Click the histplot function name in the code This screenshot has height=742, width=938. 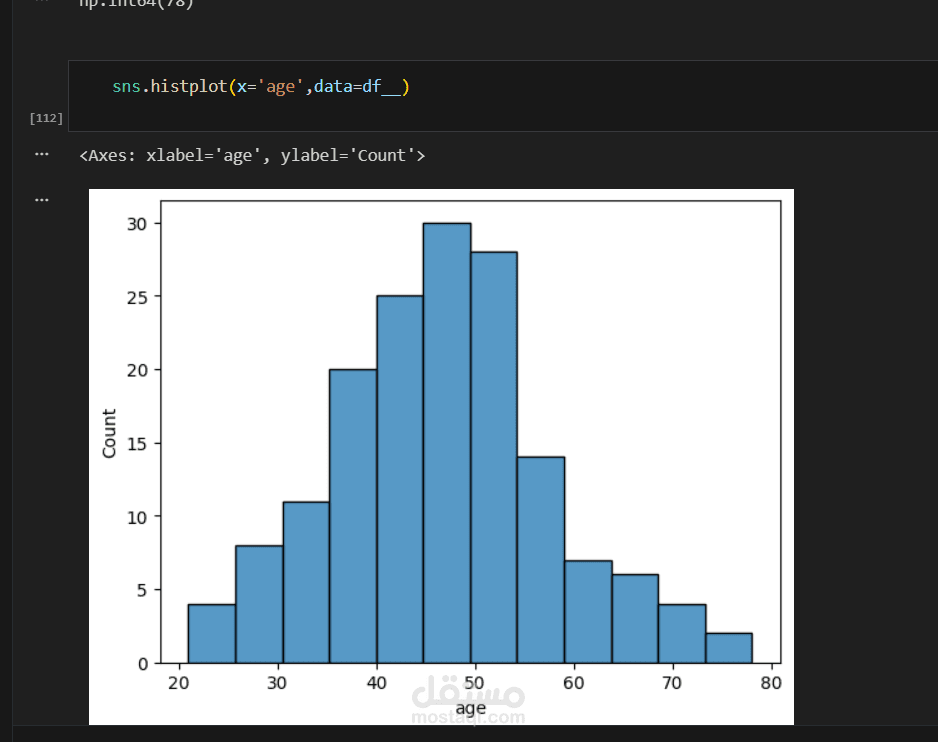click(x=188, y=87)
